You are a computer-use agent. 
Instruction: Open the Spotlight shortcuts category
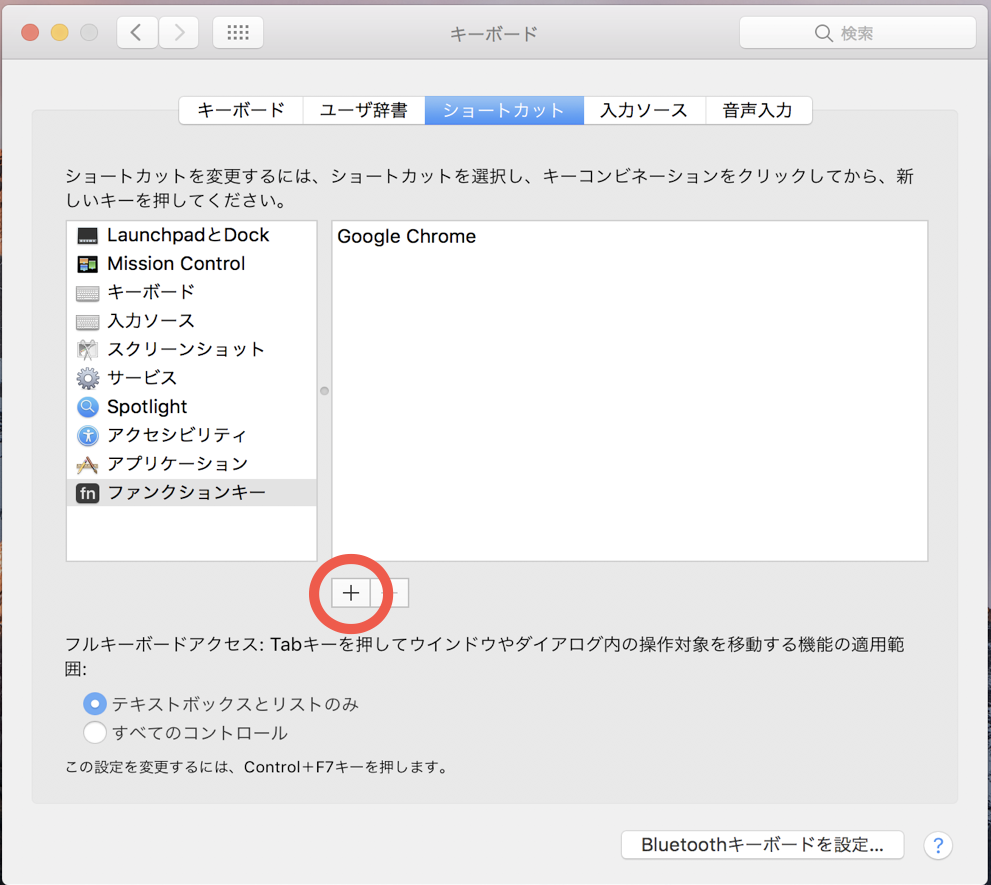click(x=146, y=406)
